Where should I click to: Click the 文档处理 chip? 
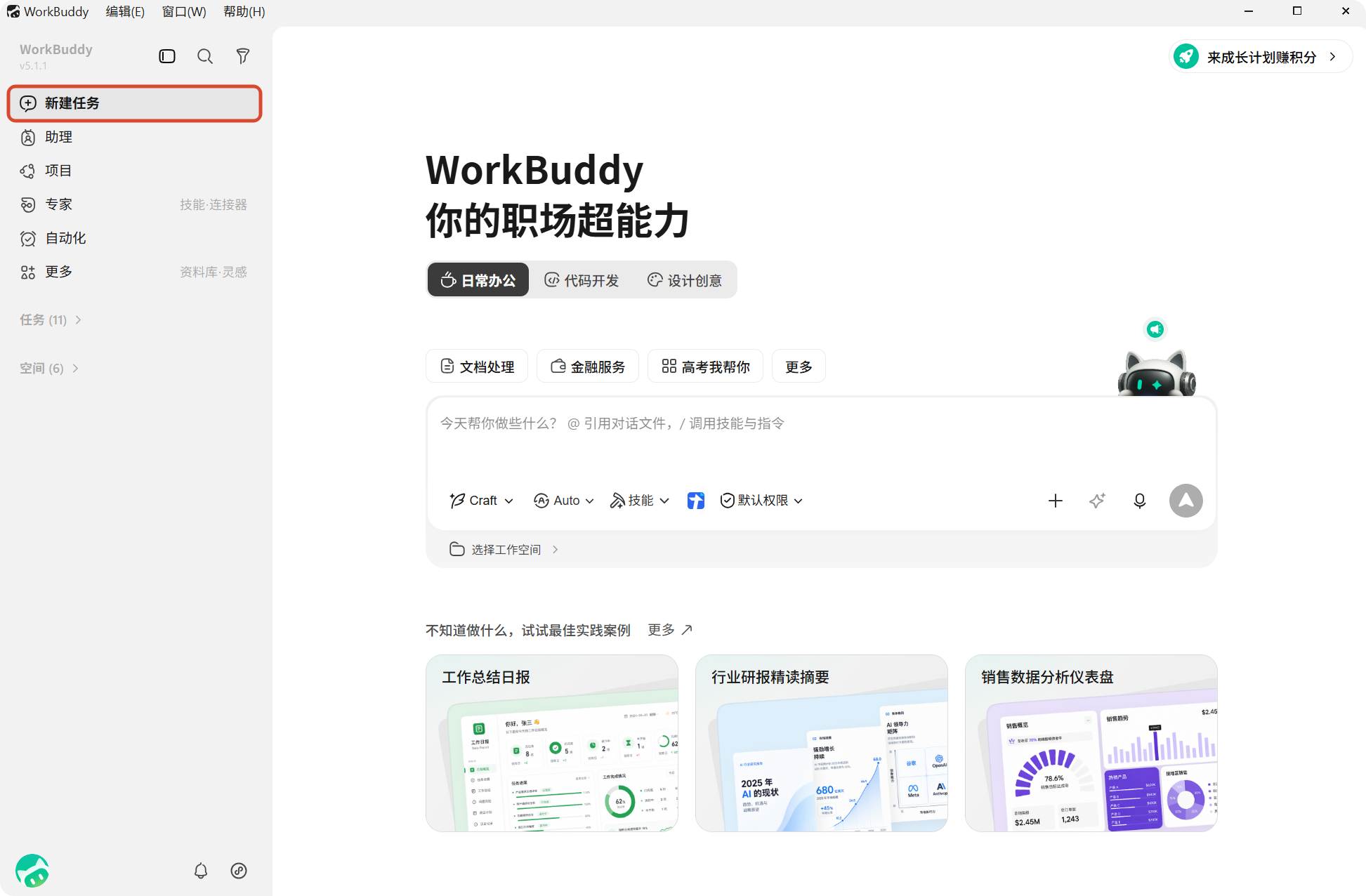[477, 367]
